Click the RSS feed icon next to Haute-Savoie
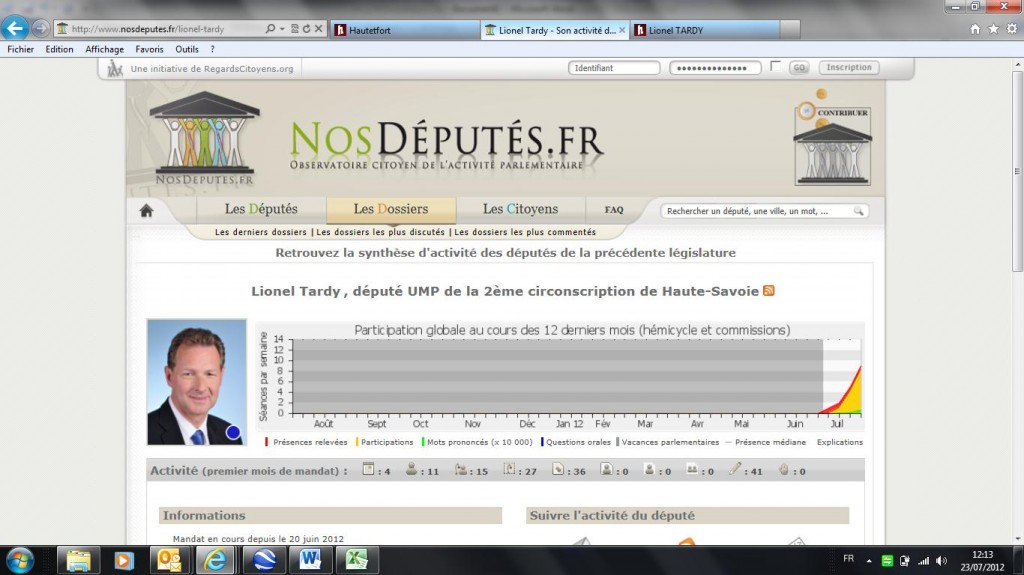Image resolution: width=1024 pixels, height=575 pixels. [769, 291]
